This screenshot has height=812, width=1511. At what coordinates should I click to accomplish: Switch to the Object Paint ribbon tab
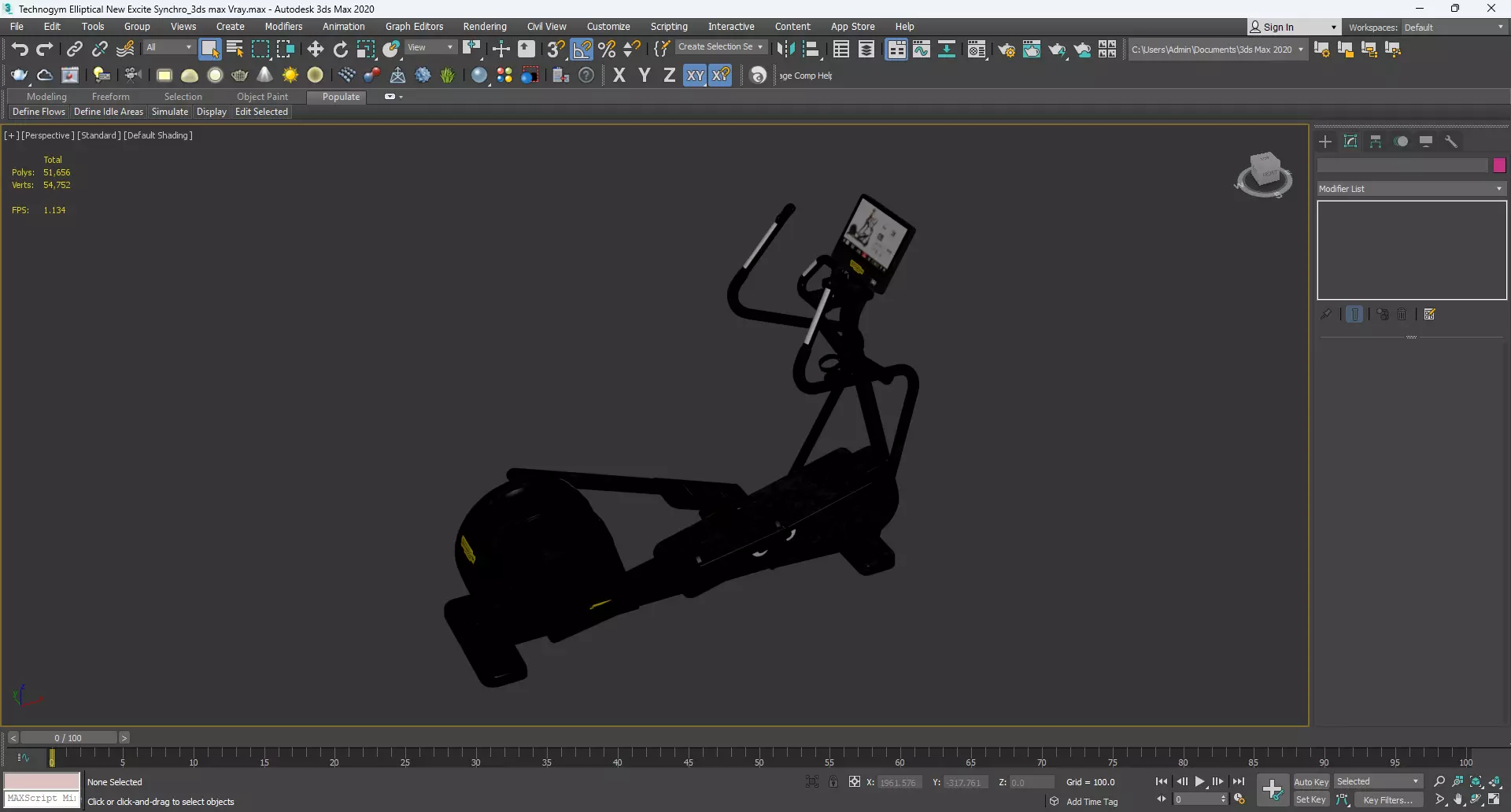[x=262, y=97]
